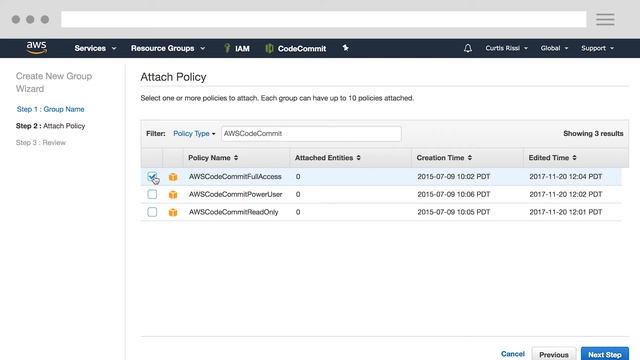Open the Policy Type filter dropdown

pyautogui.click(x=194, y=133)
